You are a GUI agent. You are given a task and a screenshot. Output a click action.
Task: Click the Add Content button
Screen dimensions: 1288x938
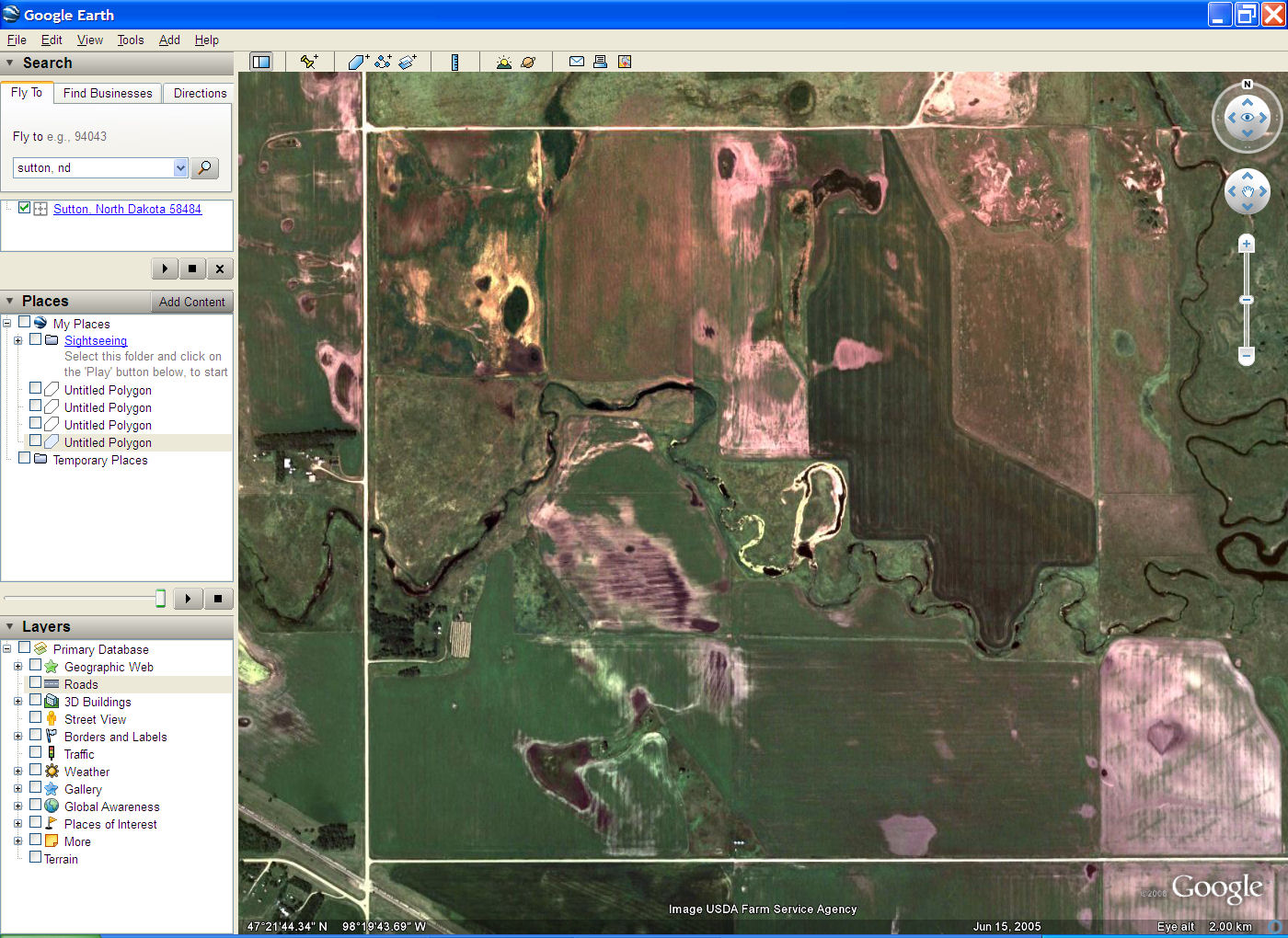tap(191, 302)
